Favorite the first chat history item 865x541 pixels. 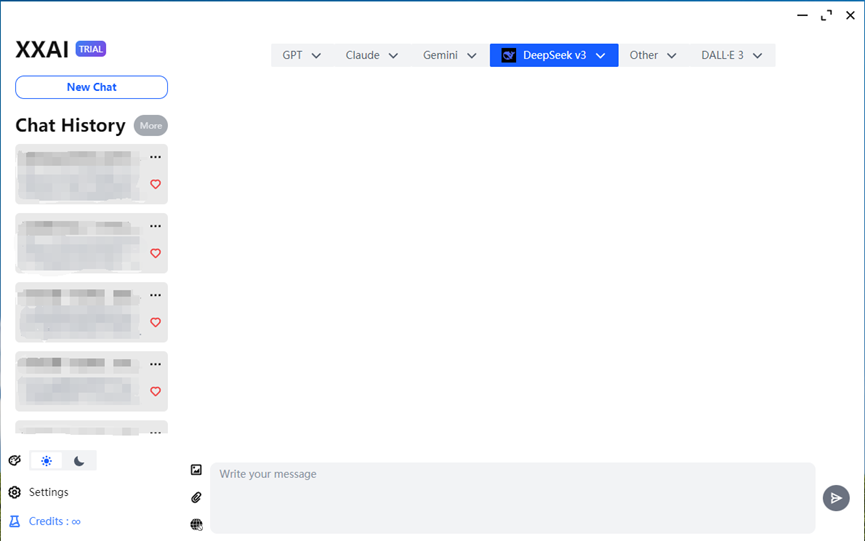156,184
